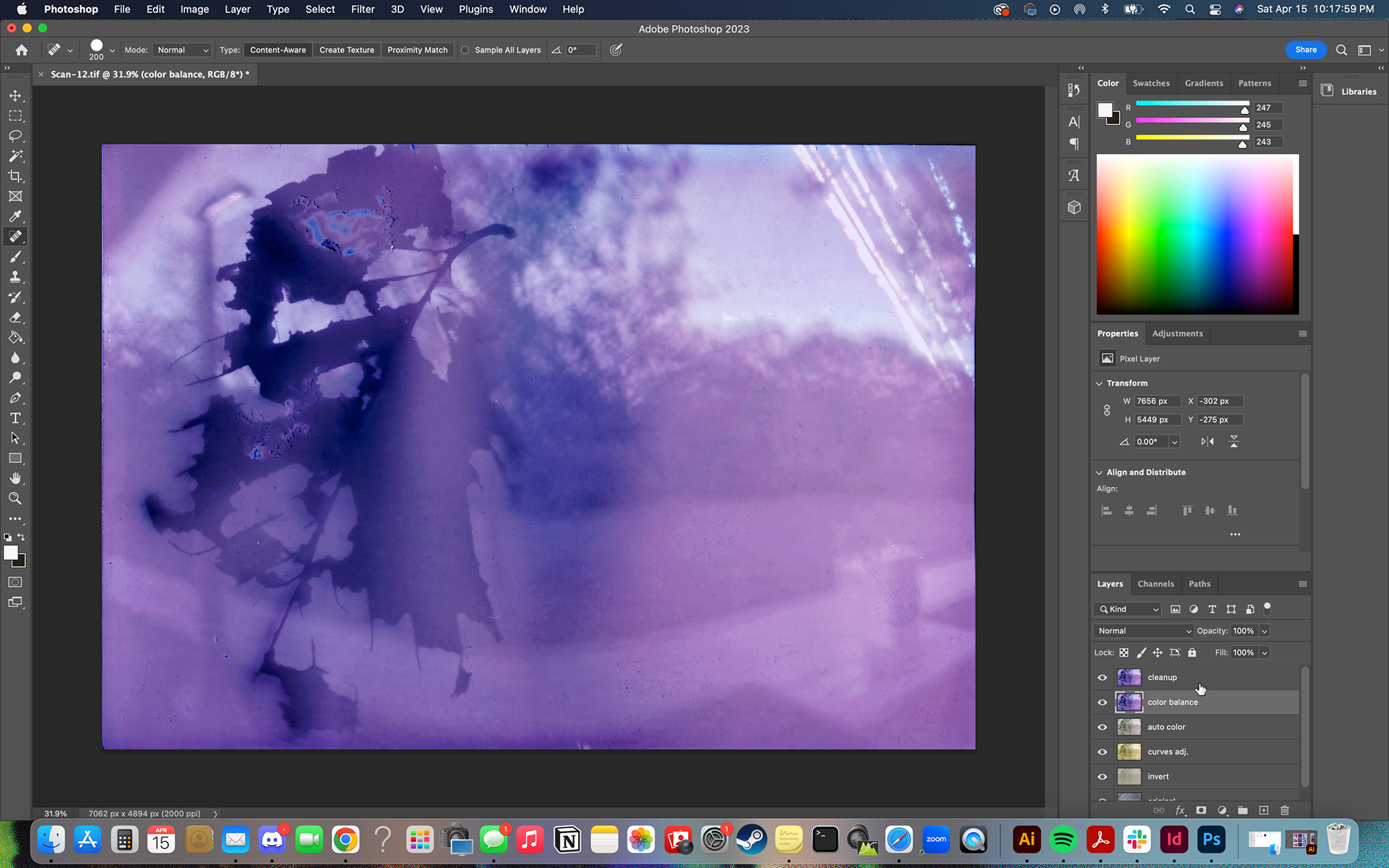Screen dimensions: 1389x868
Task: Select the Hand tool
Action: [15, 479]
